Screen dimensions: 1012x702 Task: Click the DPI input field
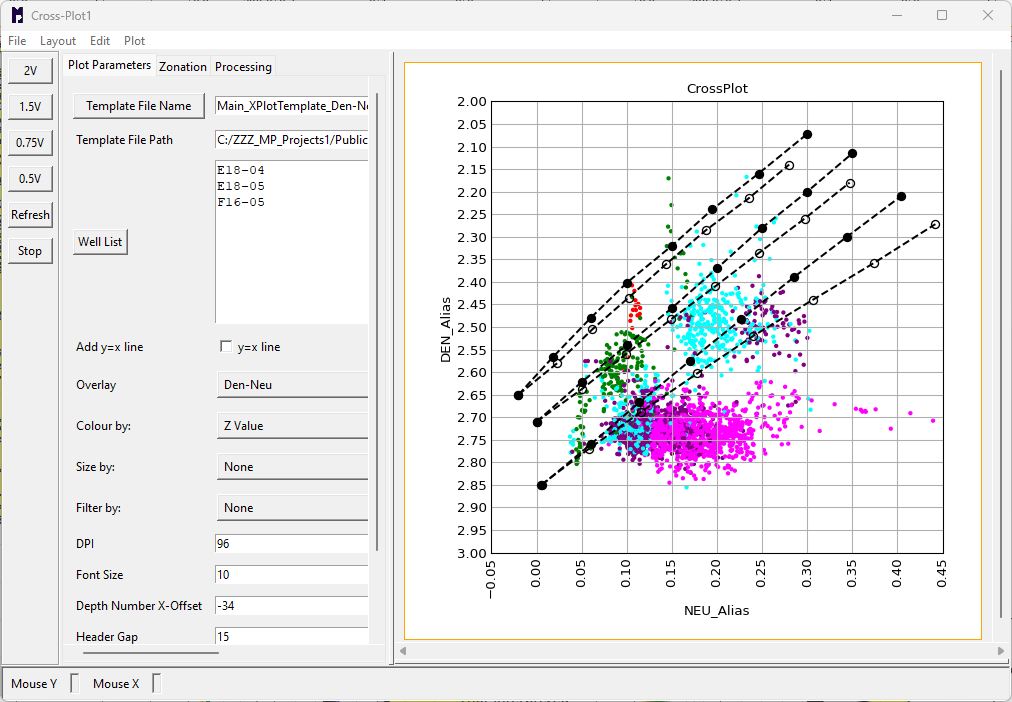coord(292,544)
